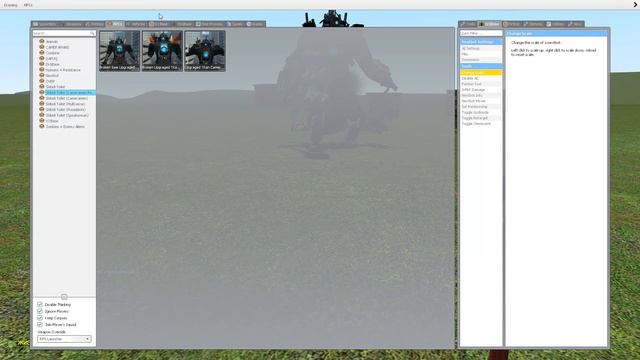This screenshot has height=360, width=640.
Task: Click the arrow icon at the top-right corner
Action: pos(636,5)
